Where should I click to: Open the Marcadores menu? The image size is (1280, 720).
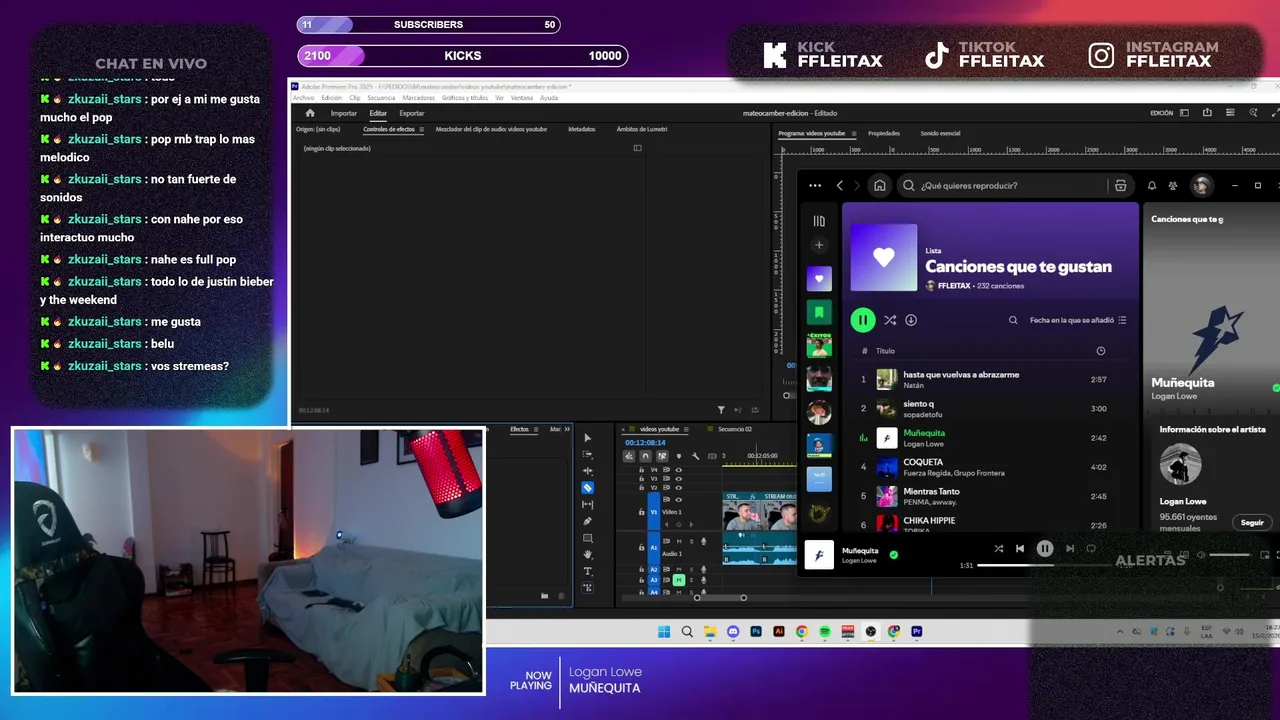pyautogui.click(x=418, y=98)
